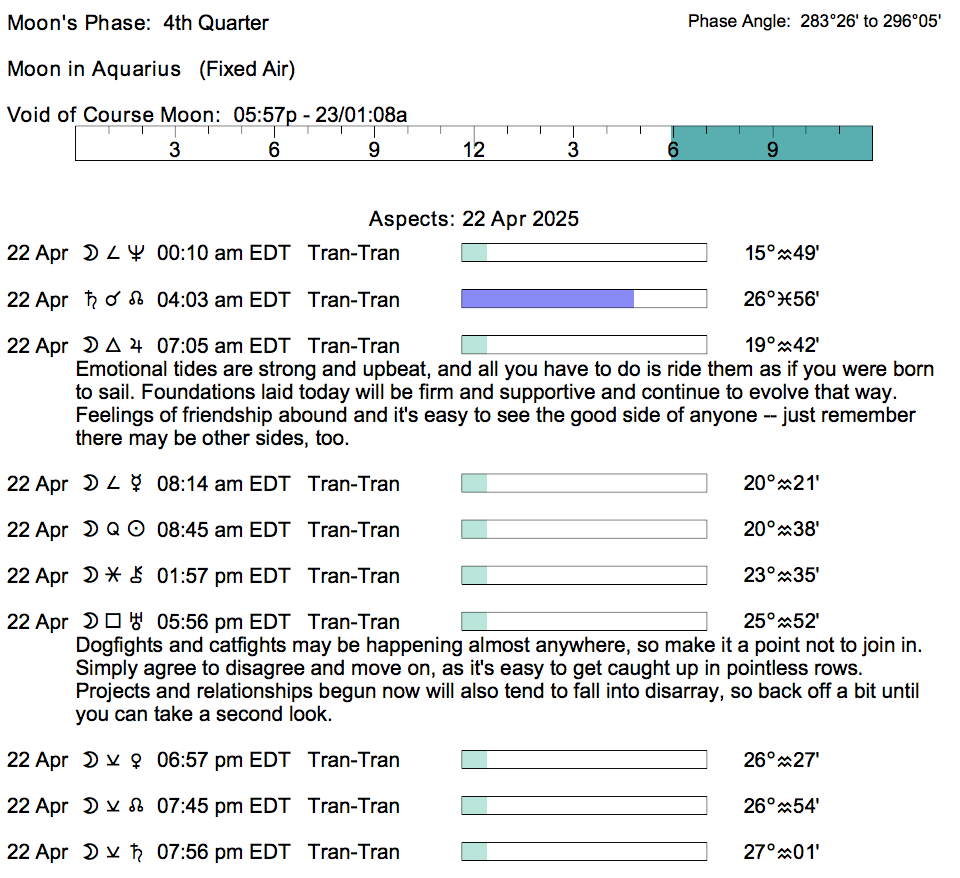Click the Sun glyph in the 08:45 am aspect
The width and height of the screenshot is (960, 878).
tap(136, 531)
